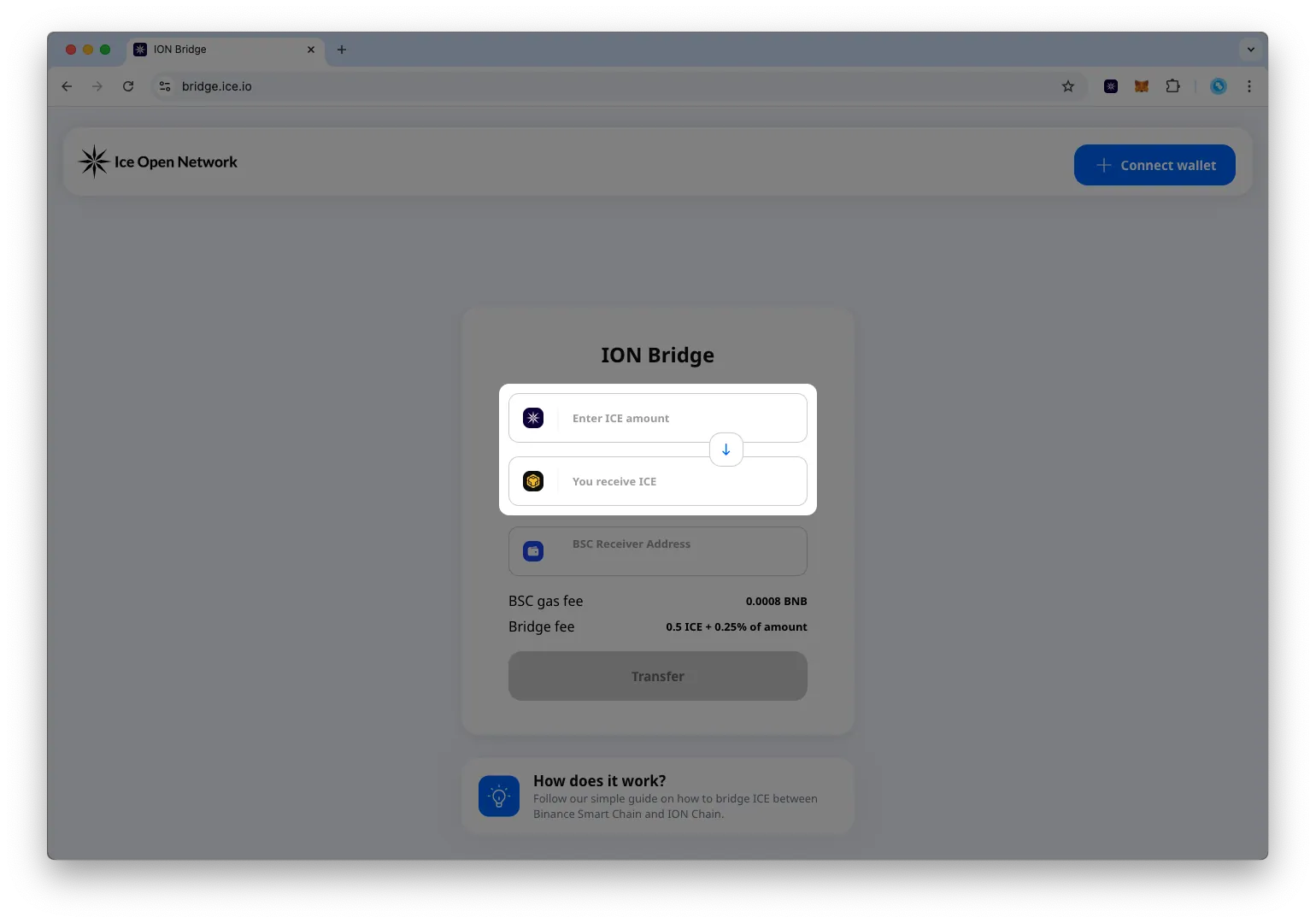This screenshot has height=923, width=1316.
Task: Select the ION Bridge browser tab
Action: tap(226, 50)
